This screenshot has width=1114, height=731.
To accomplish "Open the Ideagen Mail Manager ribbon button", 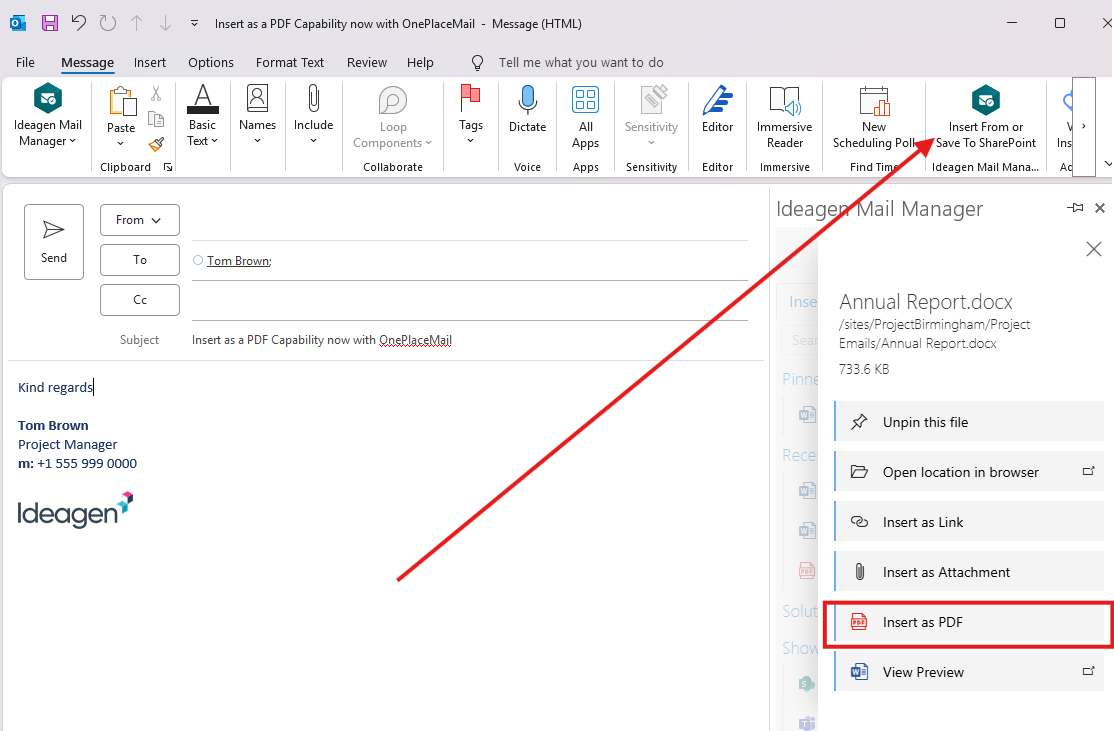I will (x=48, y=116).
